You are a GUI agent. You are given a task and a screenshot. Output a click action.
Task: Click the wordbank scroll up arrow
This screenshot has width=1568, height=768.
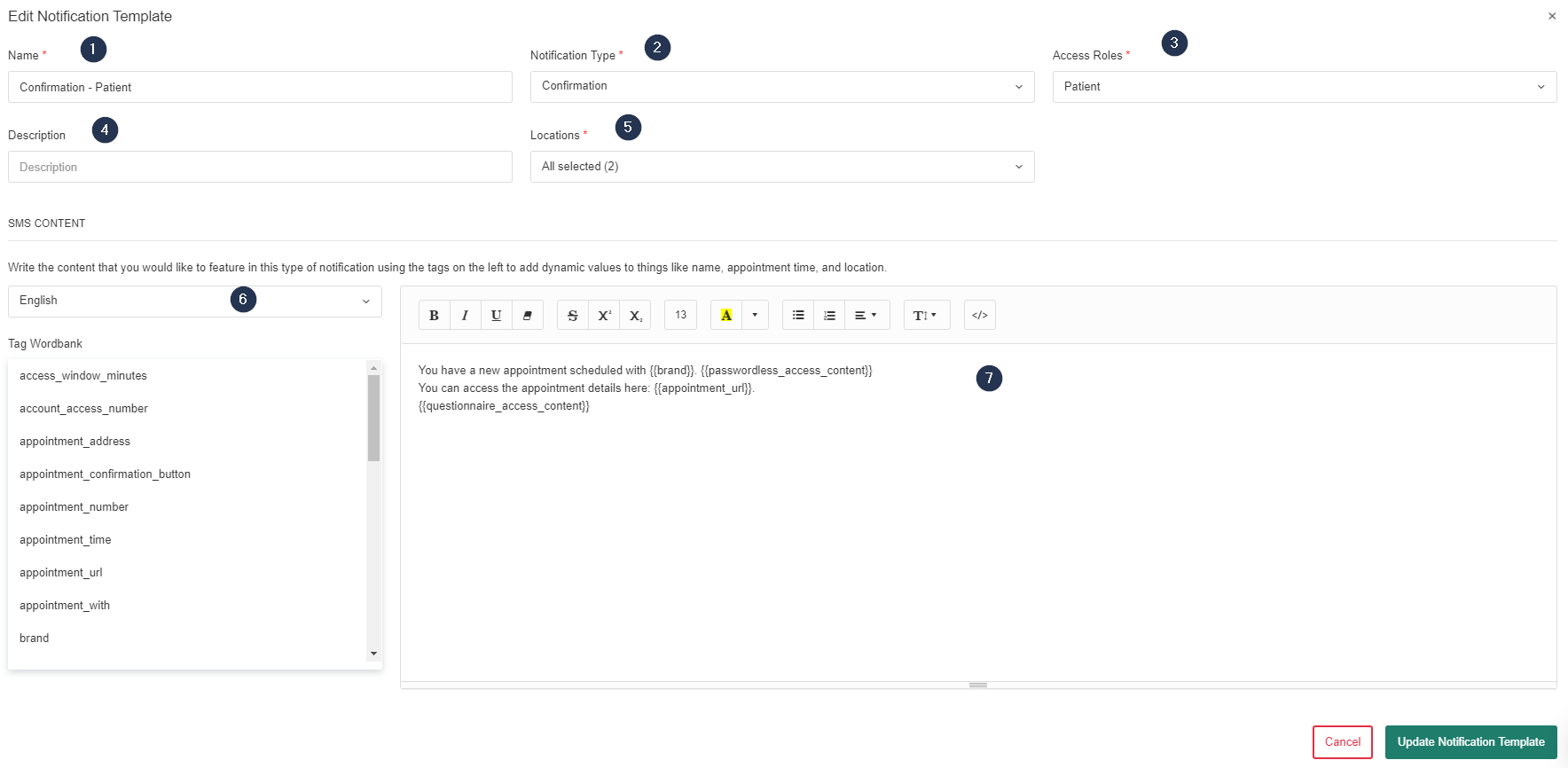pyautogui.click(x=373, y=367)
